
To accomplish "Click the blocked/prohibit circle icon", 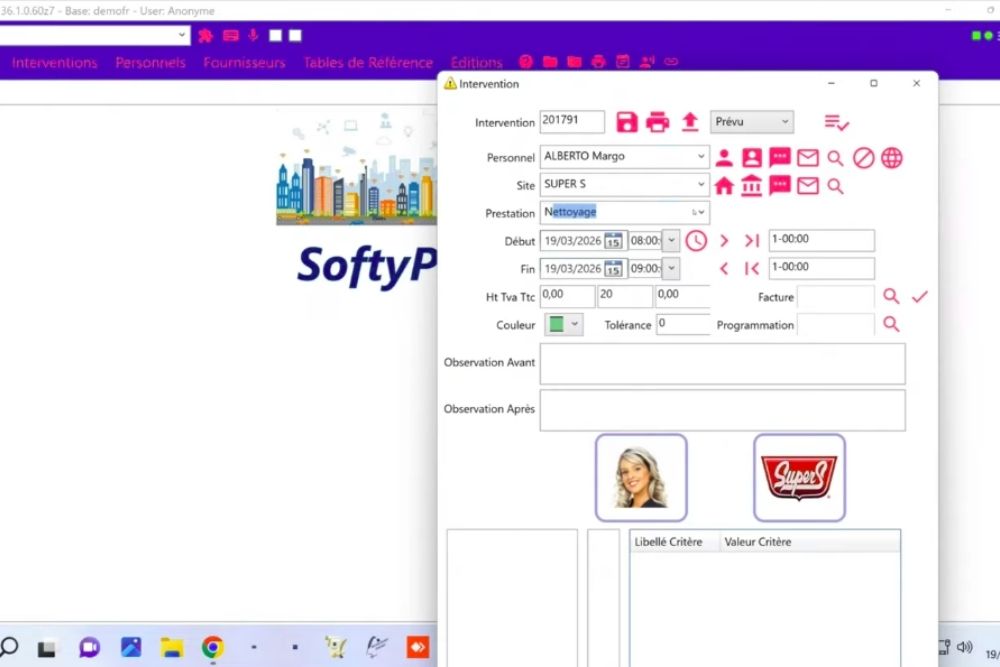I will [x=864, y=158].
